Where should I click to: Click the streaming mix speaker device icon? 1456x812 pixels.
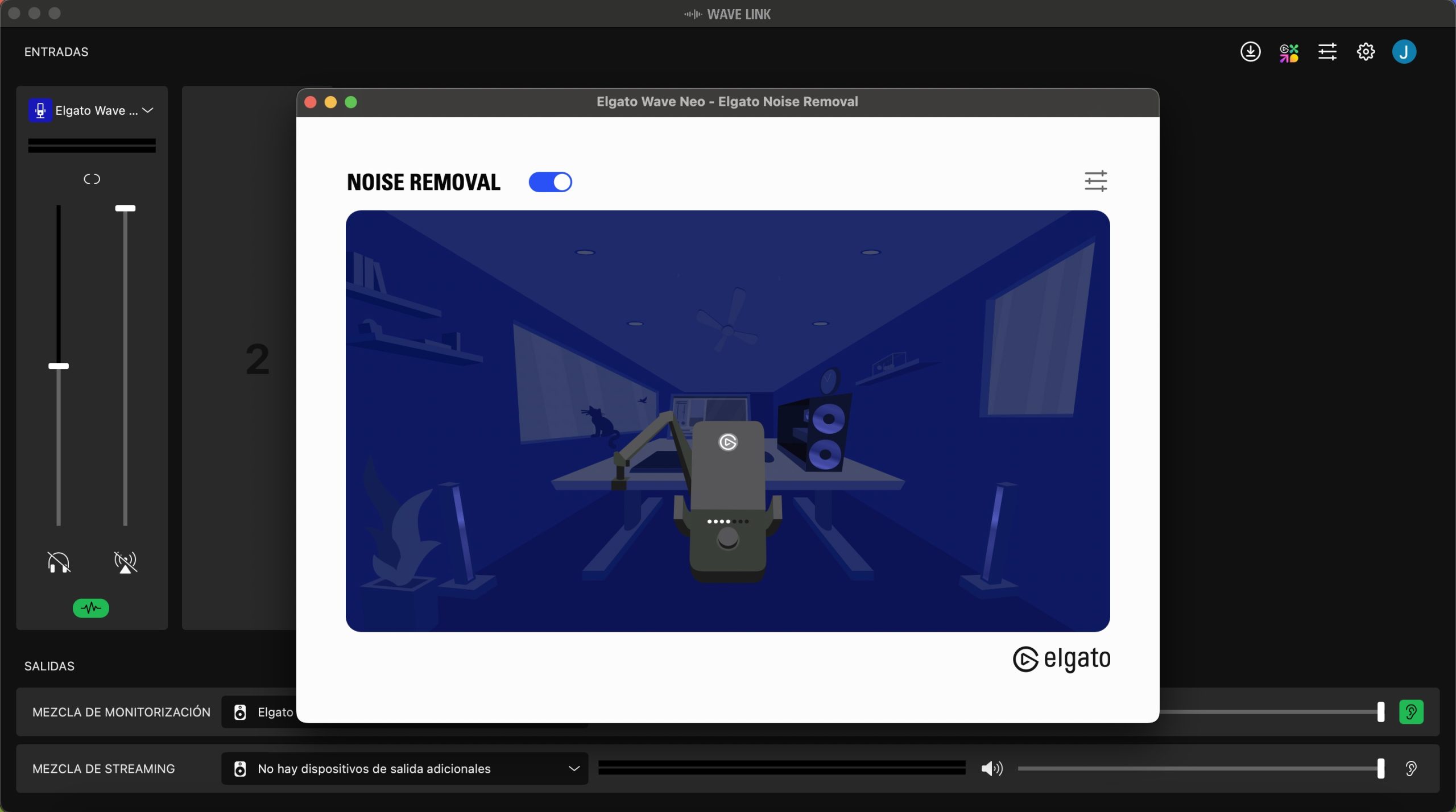(x=240, y=769)
